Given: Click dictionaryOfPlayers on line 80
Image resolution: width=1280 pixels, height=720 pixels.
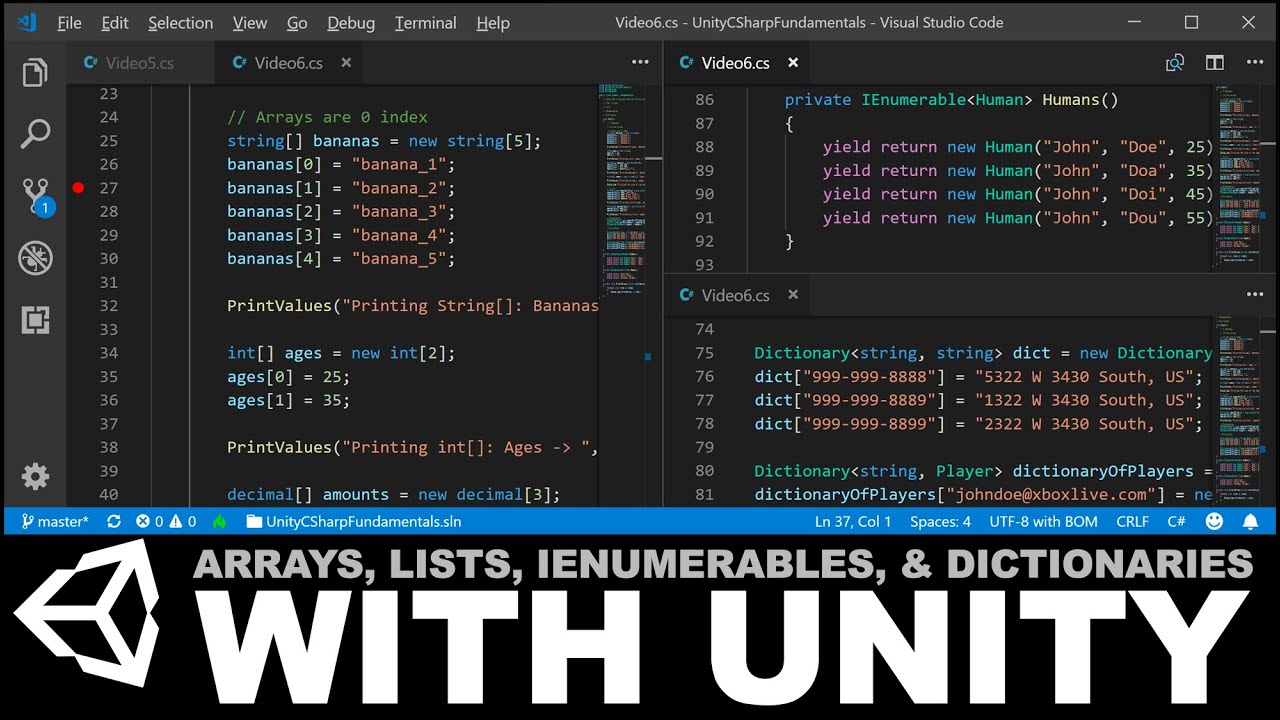Looking at the screenshot, I should point(1103,471).
